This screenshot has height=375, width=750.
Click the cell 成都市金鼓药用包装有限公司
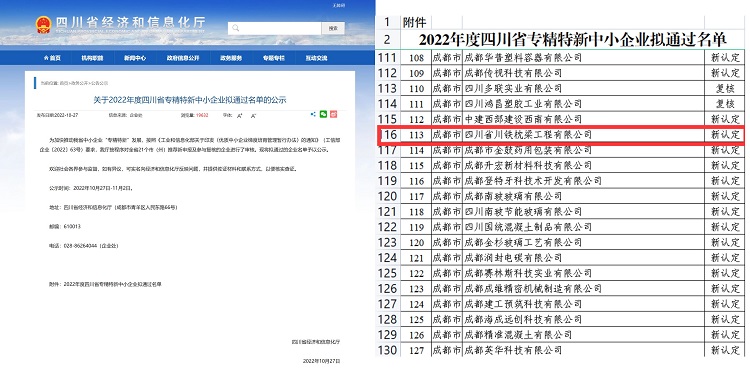click(583, 150)
